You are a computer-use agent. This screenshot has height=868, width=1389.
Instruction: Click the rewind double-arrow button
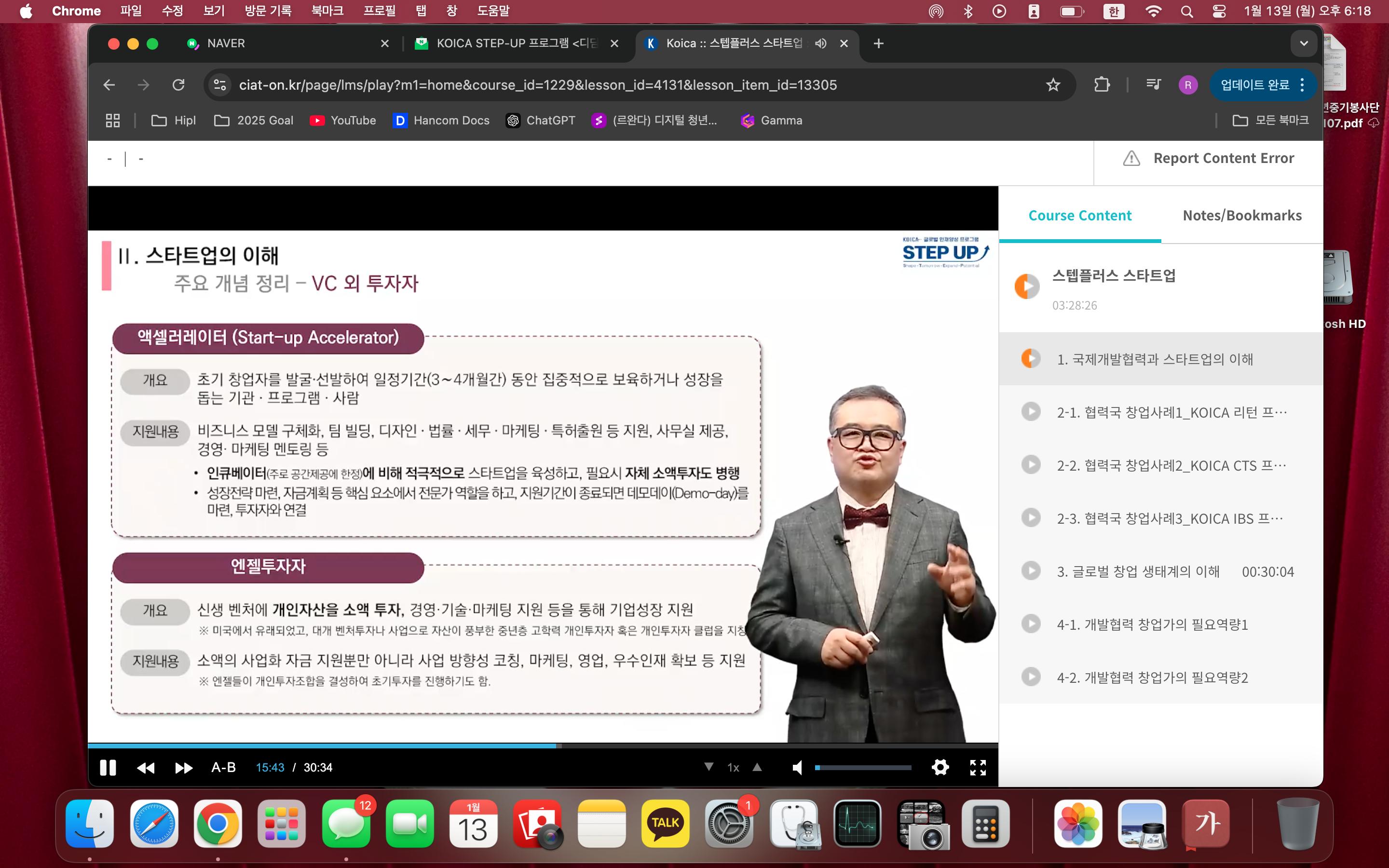146,768
